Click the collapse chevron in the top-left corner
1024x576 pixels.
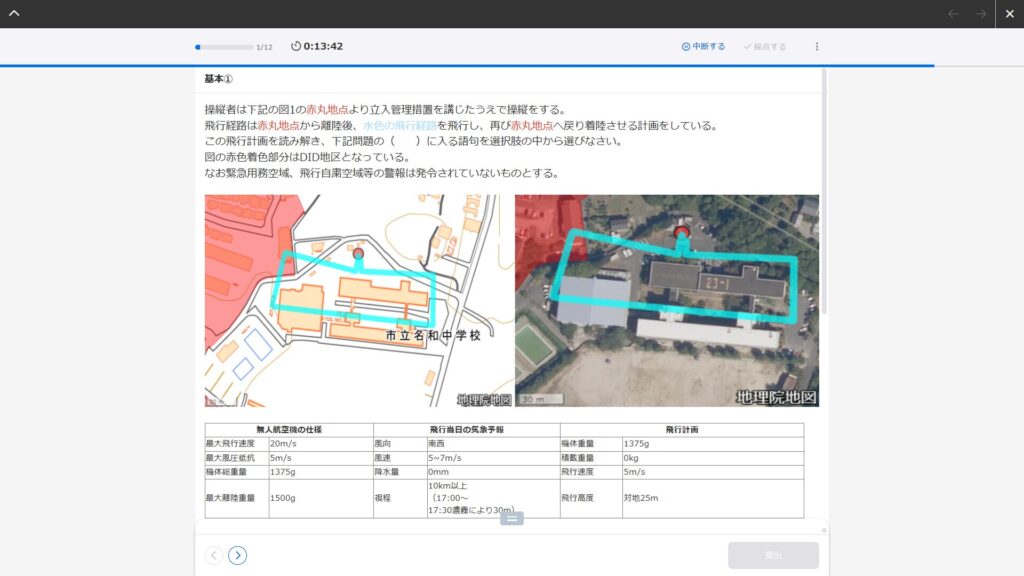click(14, 13)
